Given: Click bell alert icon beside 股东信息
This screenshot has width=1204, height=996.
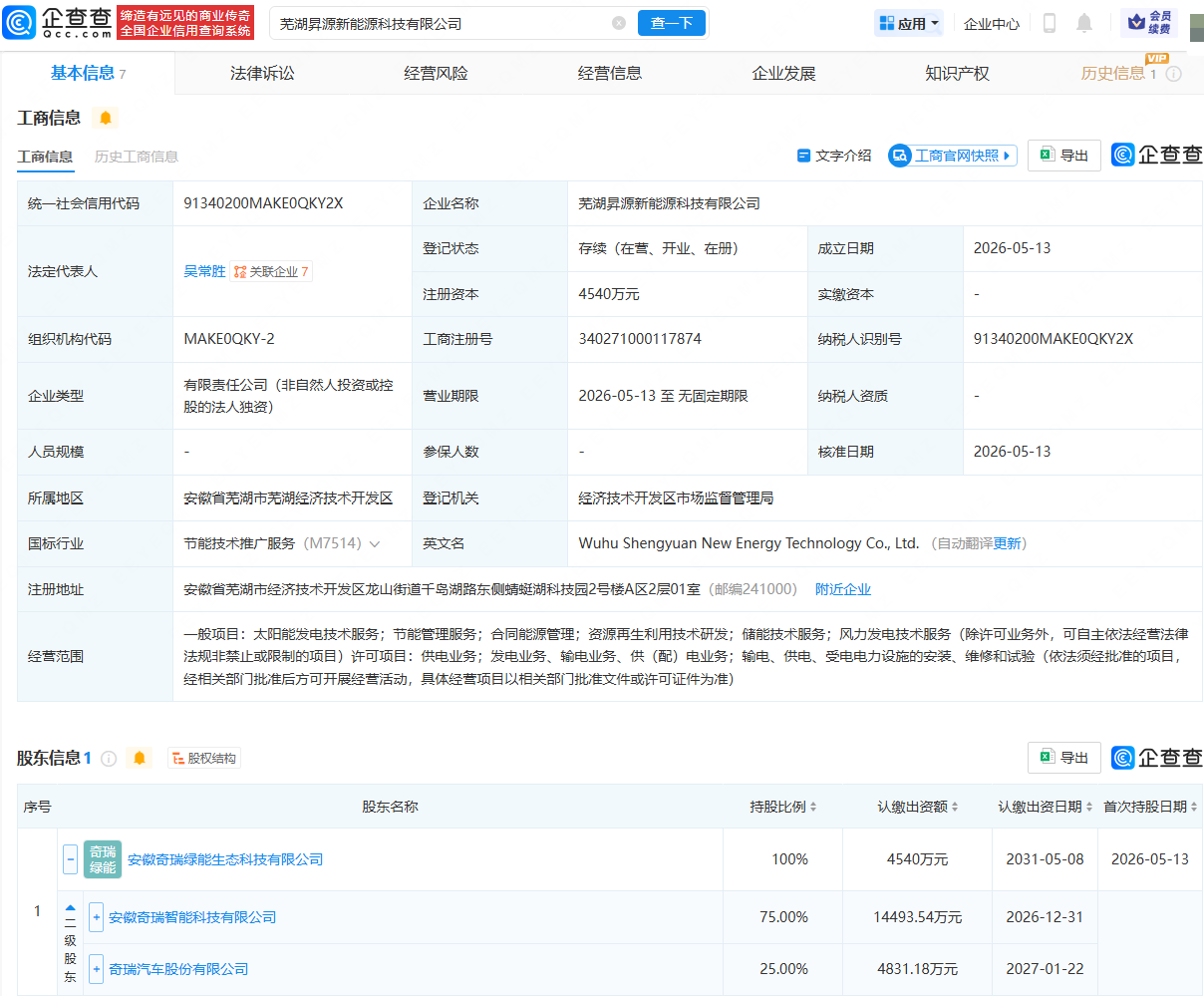Looking at the screenshot, I should 140,759.
